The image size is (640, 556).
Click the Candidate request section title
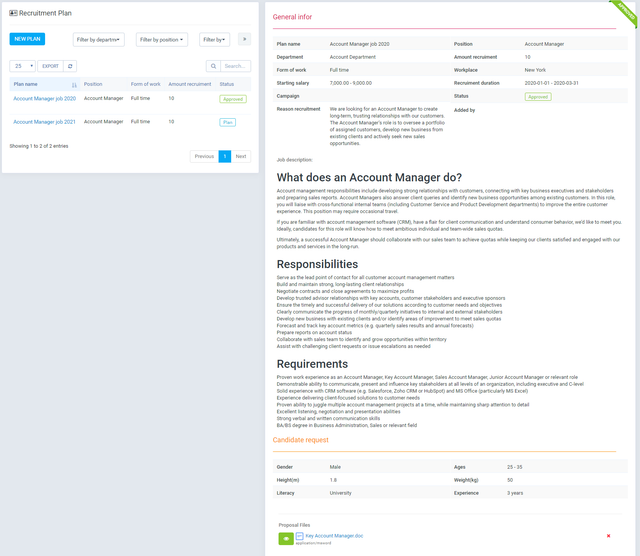[x=300, y=440]
